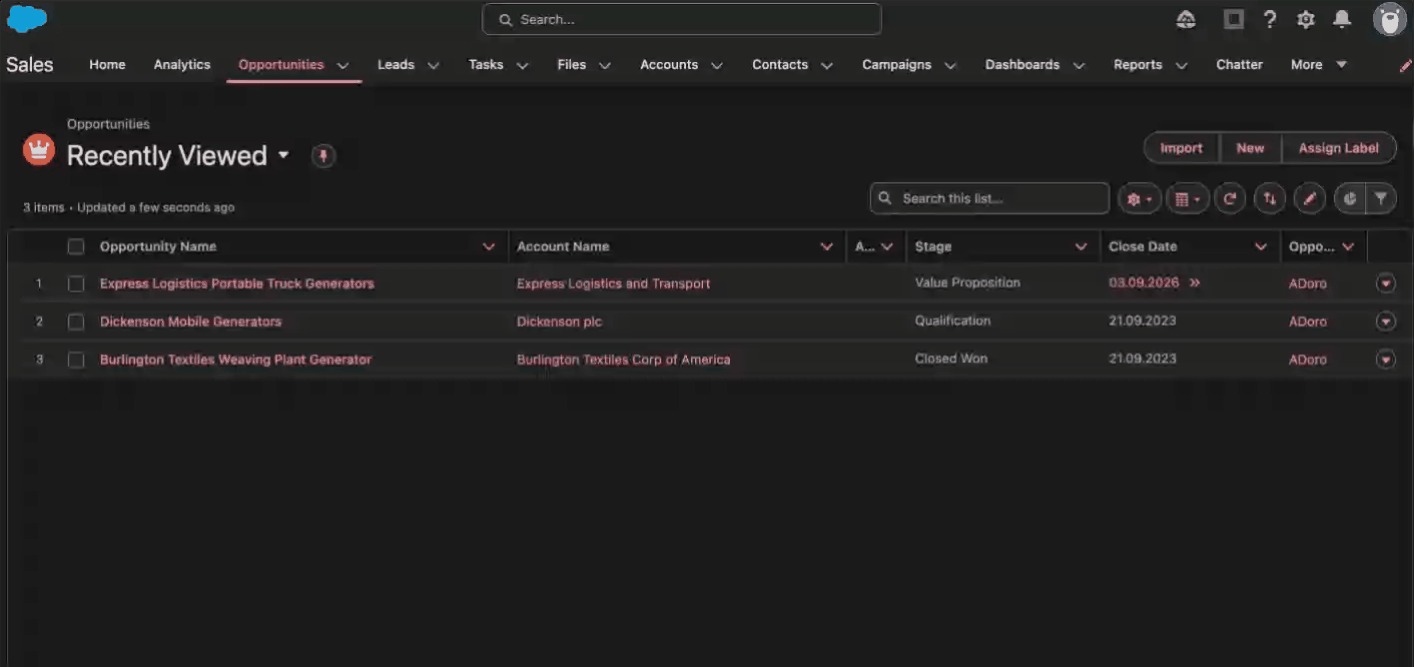
Task: Switch to the Analytics tab
Action: point(182,65)
